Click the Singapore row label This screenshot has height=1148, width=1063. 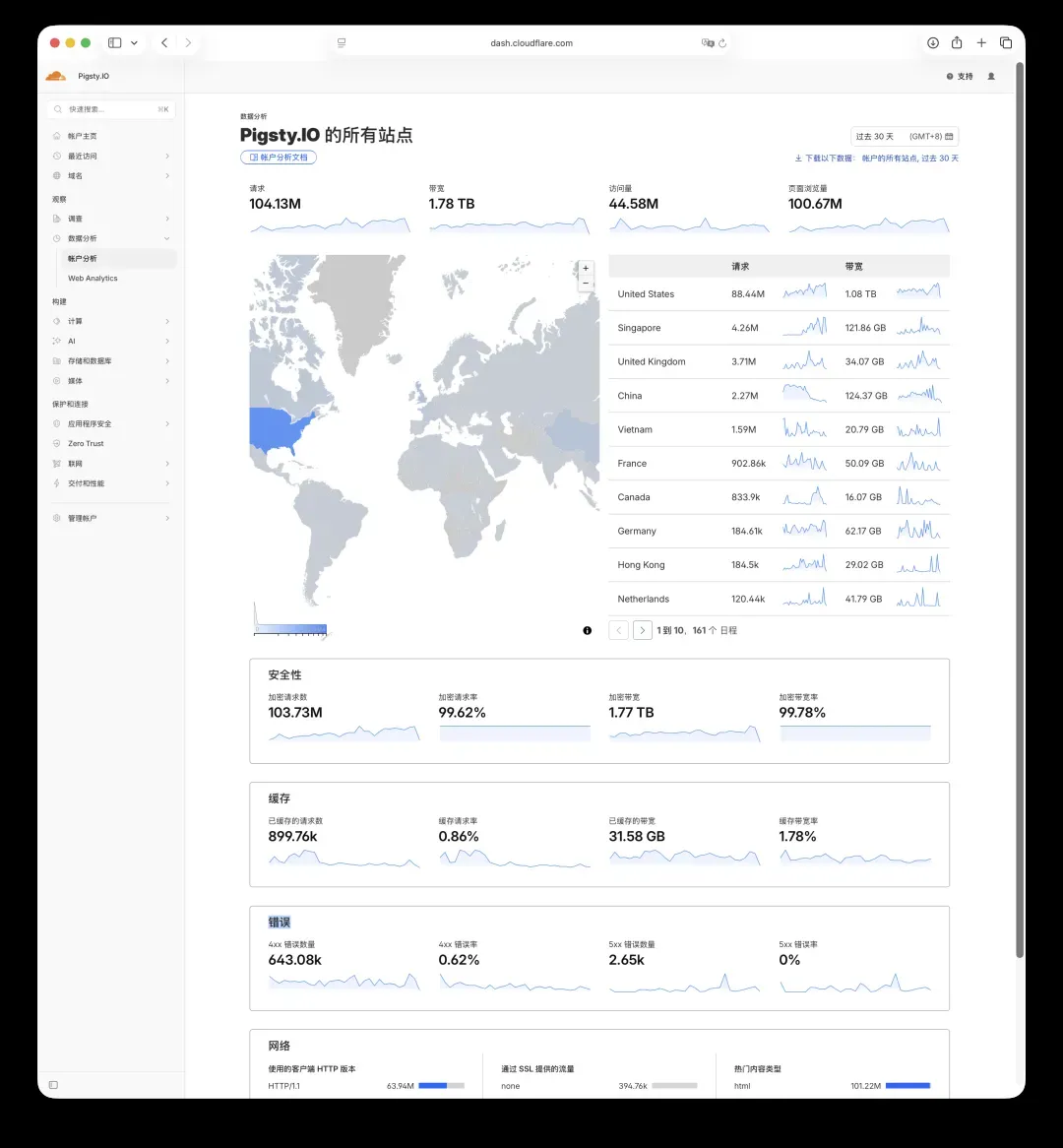point(639,328)
